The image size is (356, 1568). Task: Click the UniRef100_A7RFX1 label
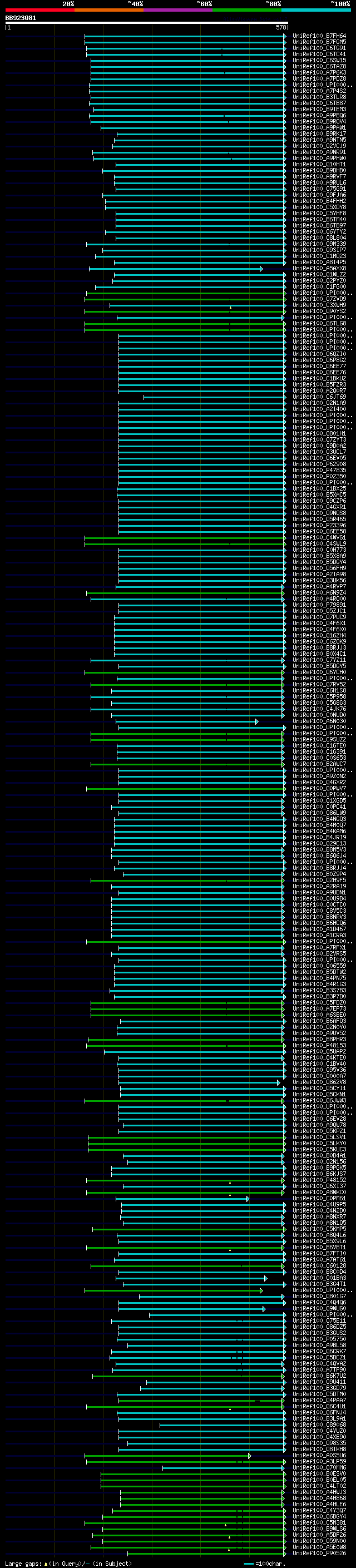319,947
